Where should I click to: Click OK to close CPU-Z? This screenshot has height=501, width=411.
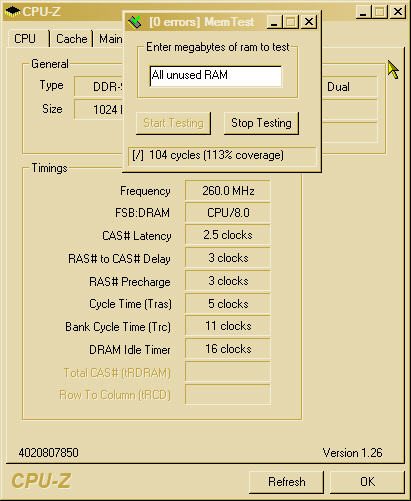coord(367,482)
